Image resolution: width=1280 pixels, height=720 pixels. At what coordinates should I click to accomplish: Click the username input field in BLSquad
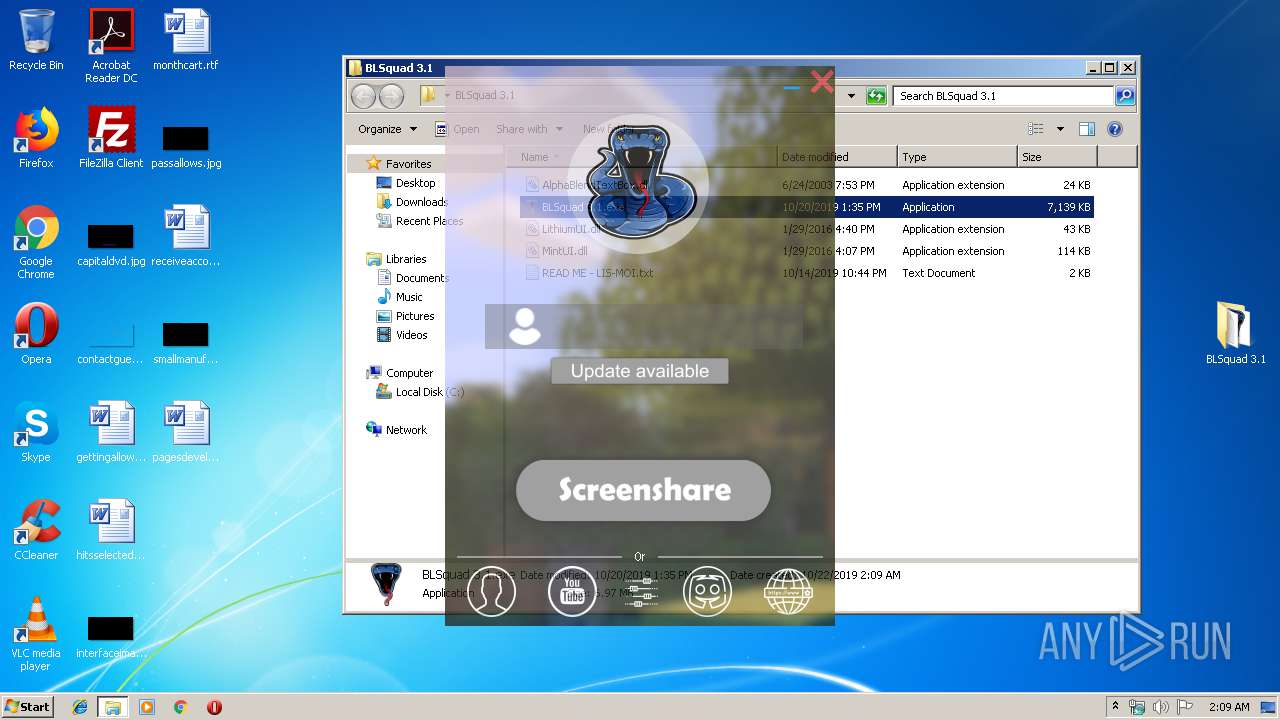click(x=643, y=327)
